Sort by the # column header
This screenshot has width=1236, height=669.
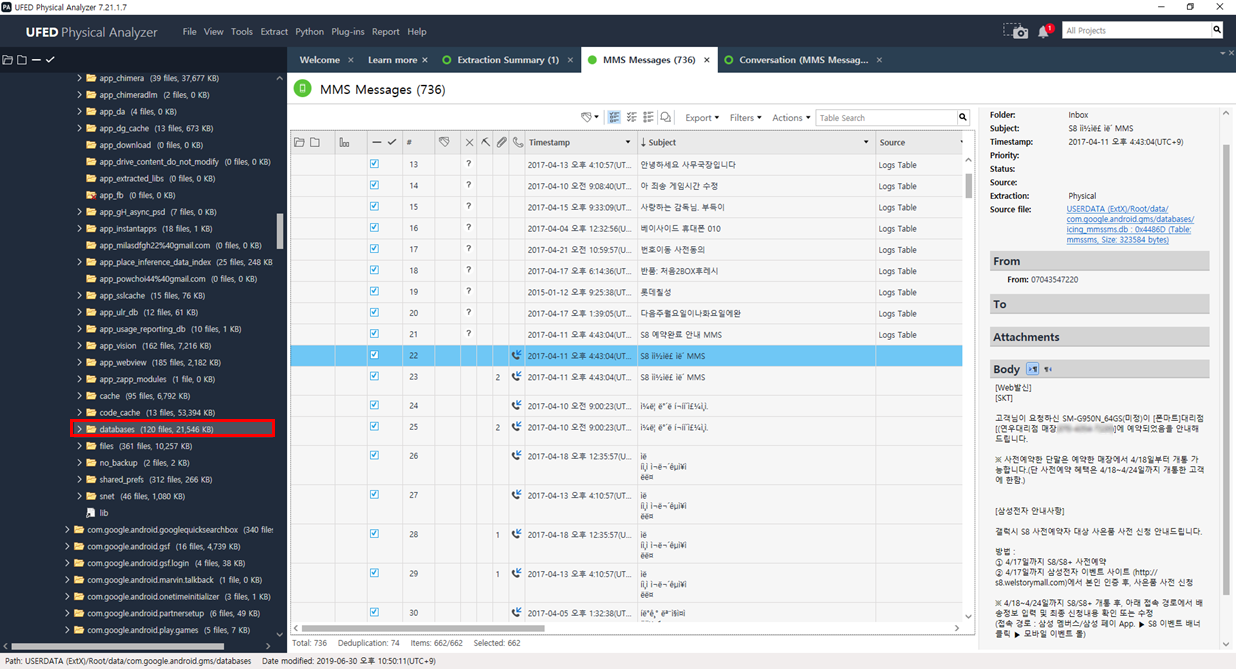point(410,143)
